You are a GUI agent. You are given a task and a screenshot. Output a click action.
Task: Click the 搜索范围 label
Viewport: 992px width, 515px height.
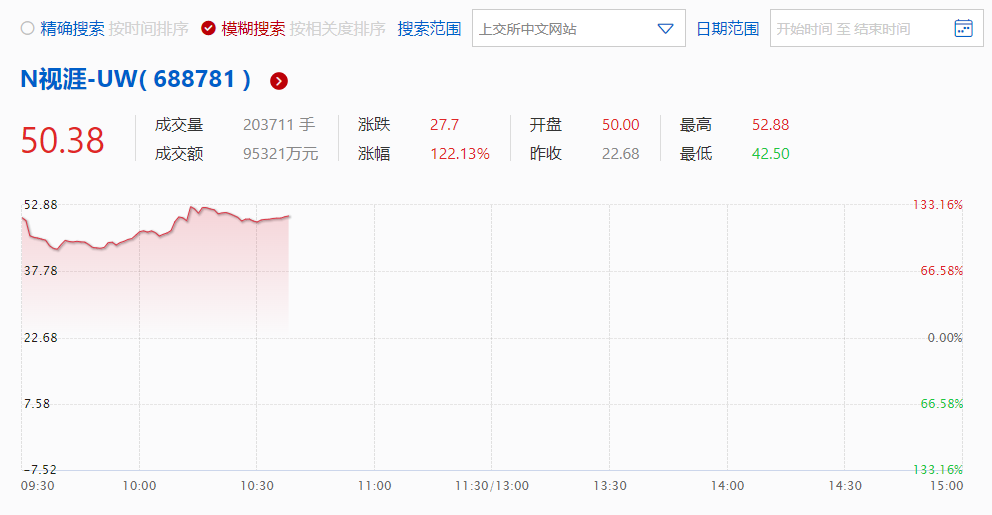429,29
